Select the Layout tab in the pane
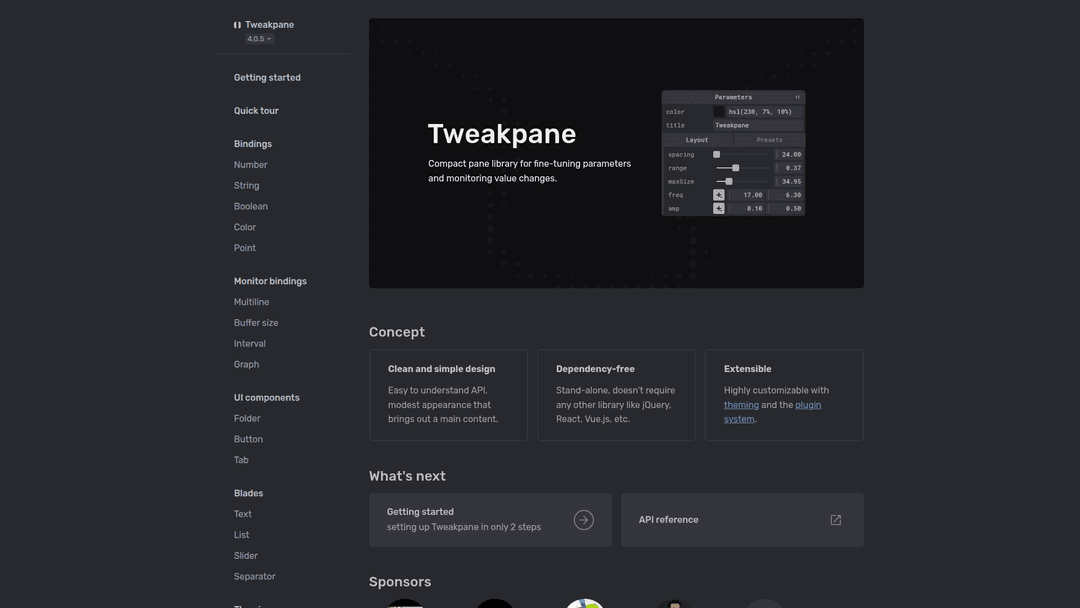This screenshot has width=1080, height=608. (697, 140)
